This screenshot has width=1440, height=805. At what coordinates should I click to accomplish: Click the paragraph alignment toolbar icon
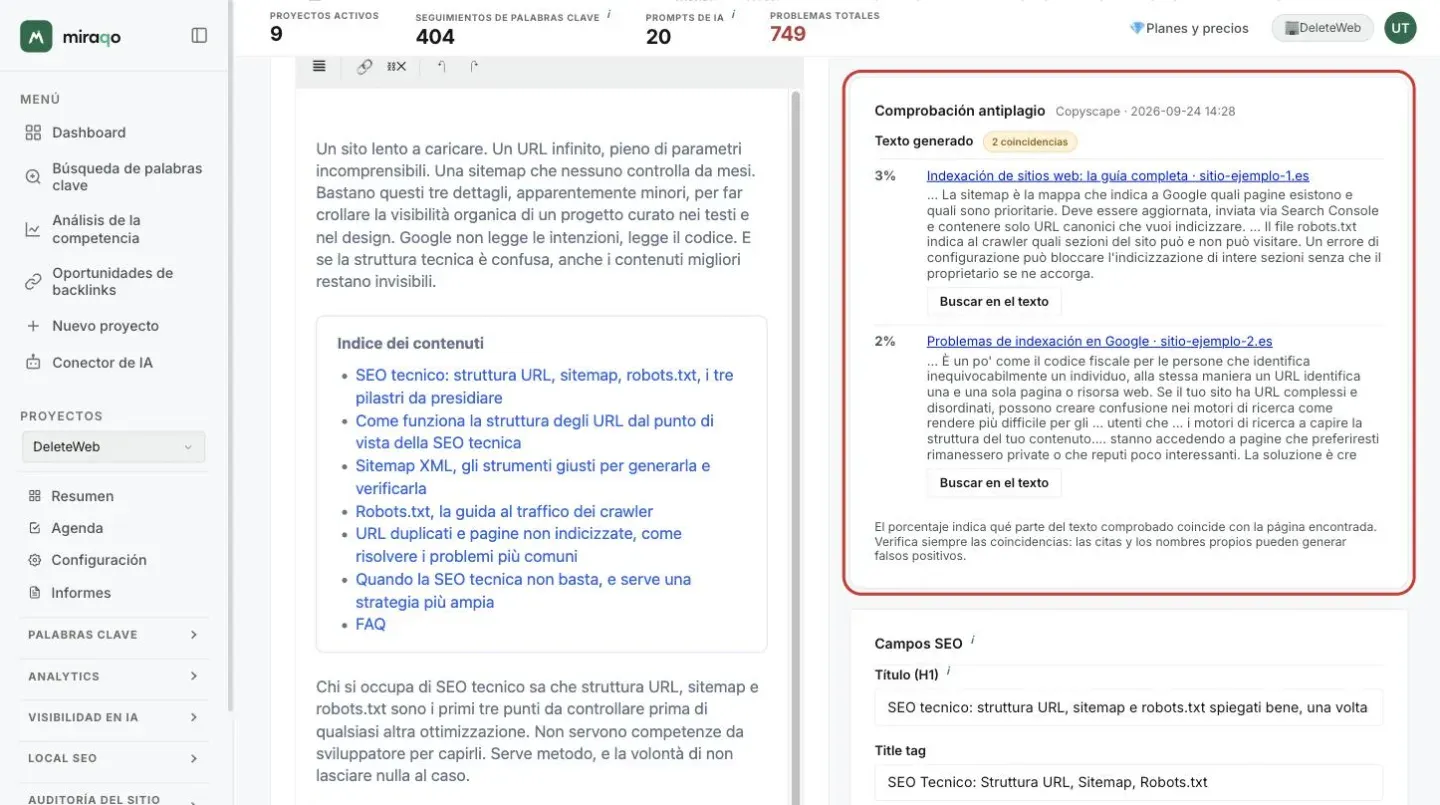point(319,66)
